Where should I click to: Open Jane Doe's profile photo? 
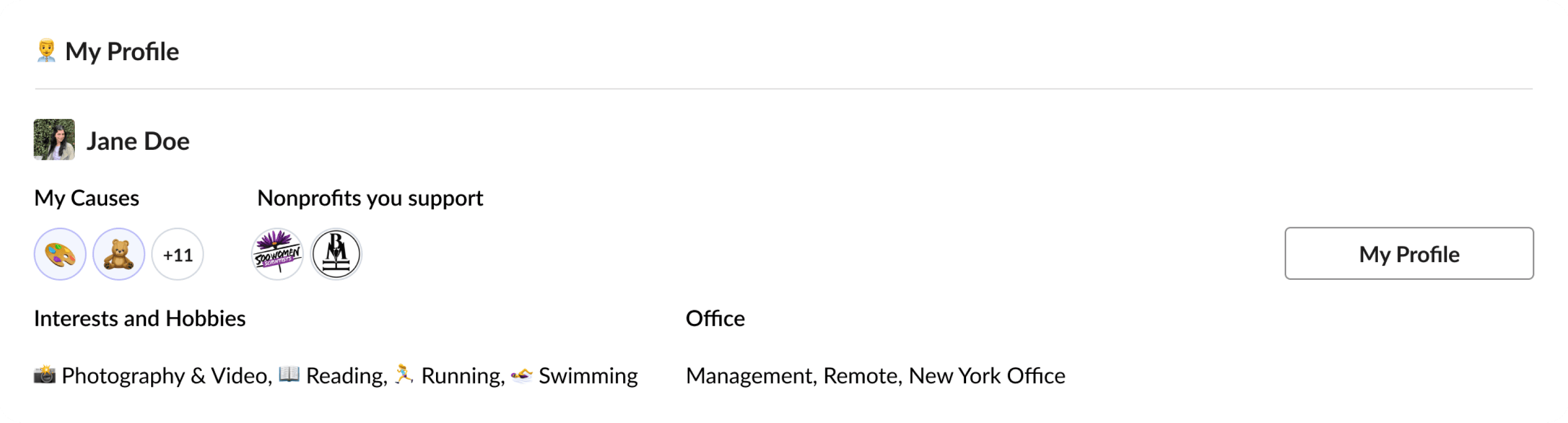(x=54, y=140)
